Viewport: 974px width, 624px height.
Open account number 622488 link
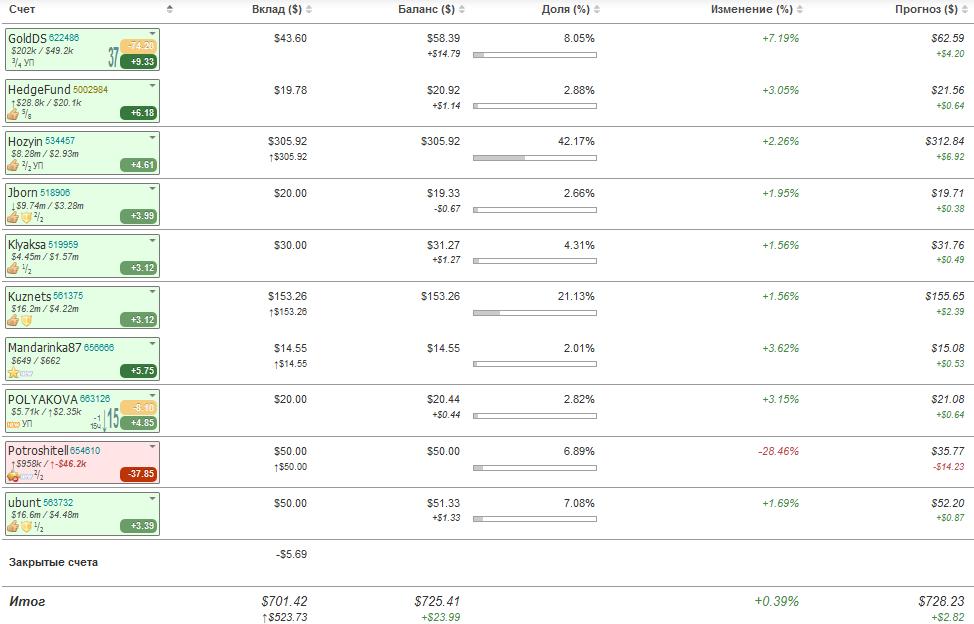pyautogui.click(x=64, y=38)
